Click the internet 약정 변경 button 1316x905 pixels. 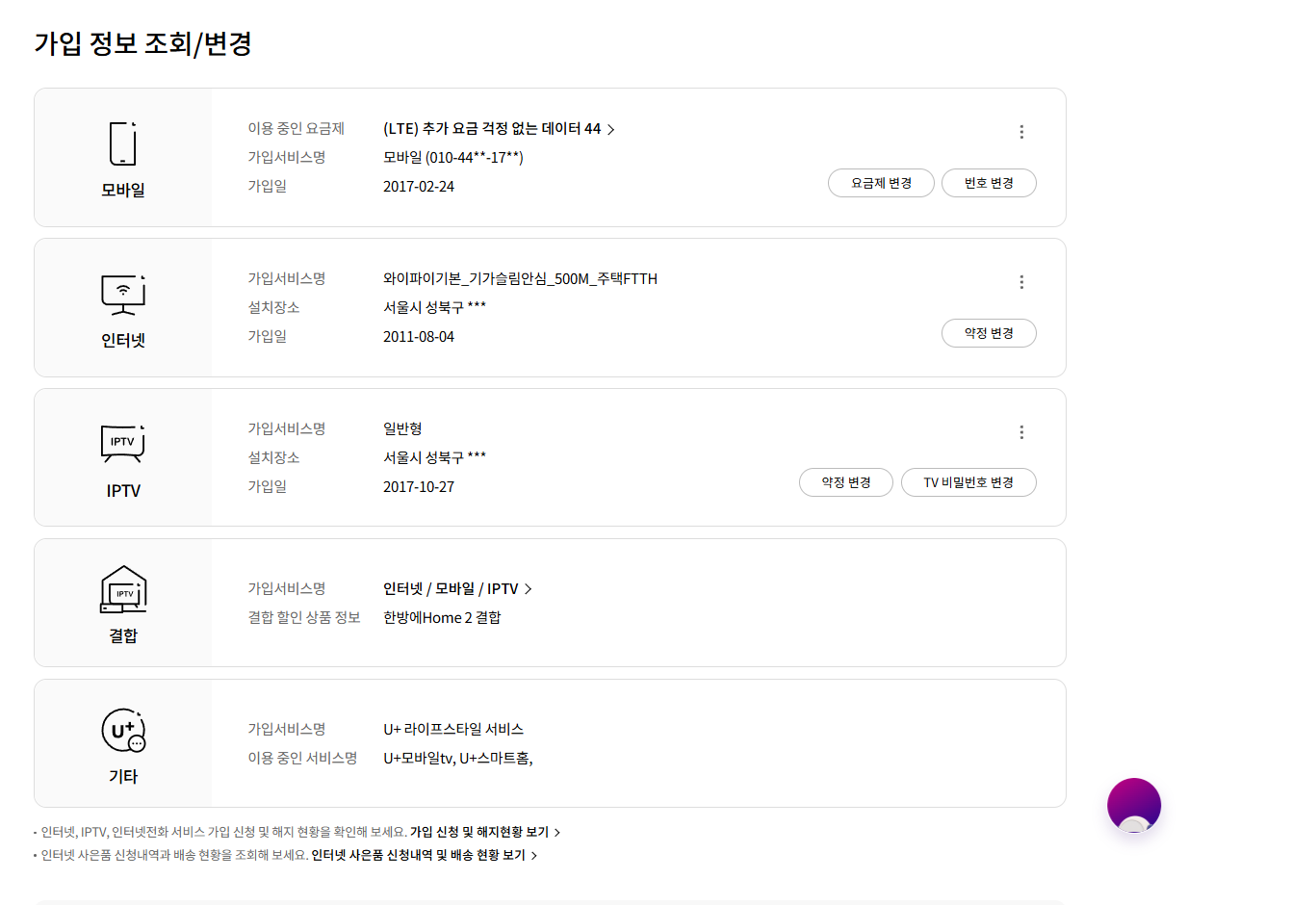989,333
